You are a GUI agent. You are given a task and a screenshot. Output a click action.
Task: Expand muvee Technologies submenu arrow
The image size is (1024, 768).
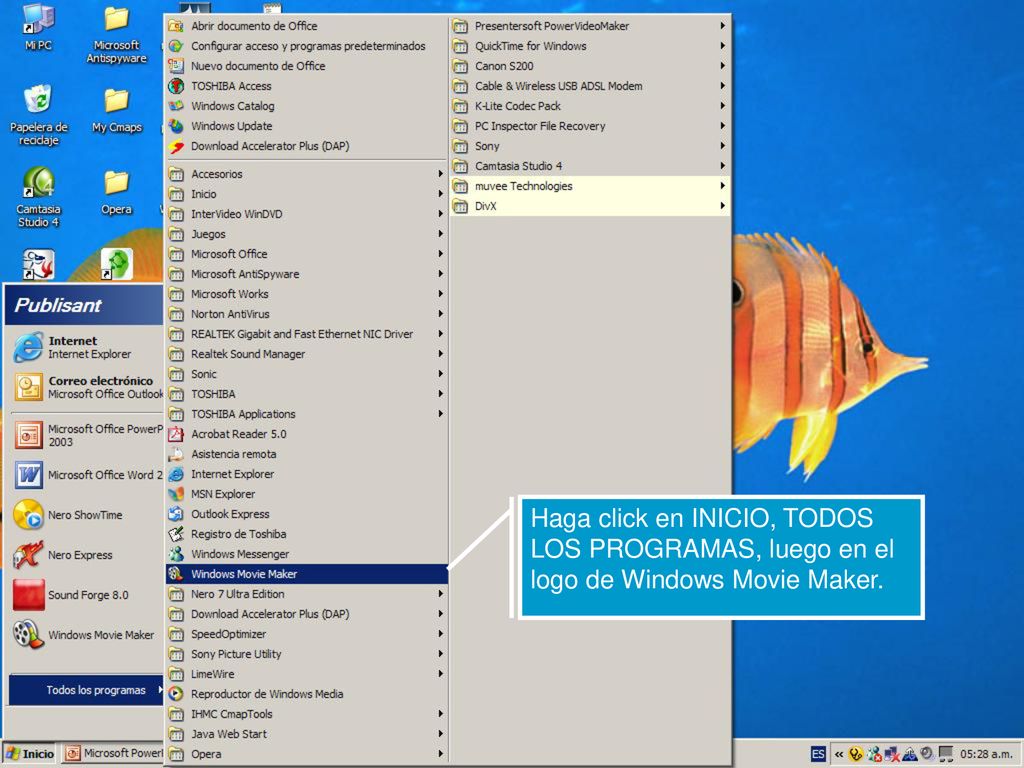coord(722,186)
